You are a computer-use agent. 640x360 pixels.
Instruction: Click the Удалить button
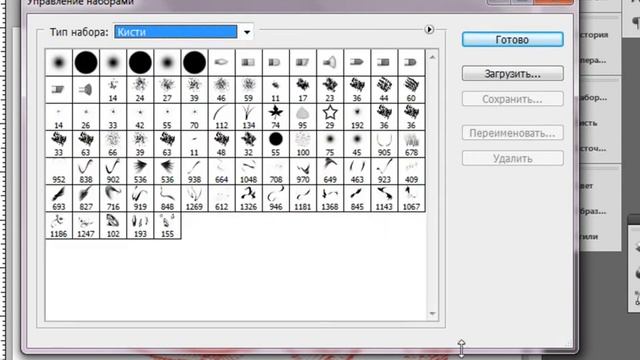513,158
